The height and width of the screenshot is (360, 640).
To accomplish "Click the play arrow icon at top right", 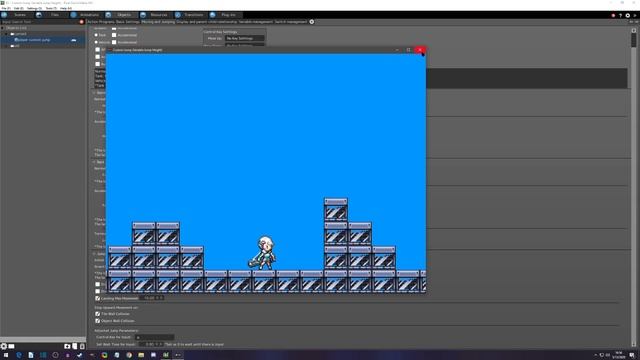I will coord(635,15).
